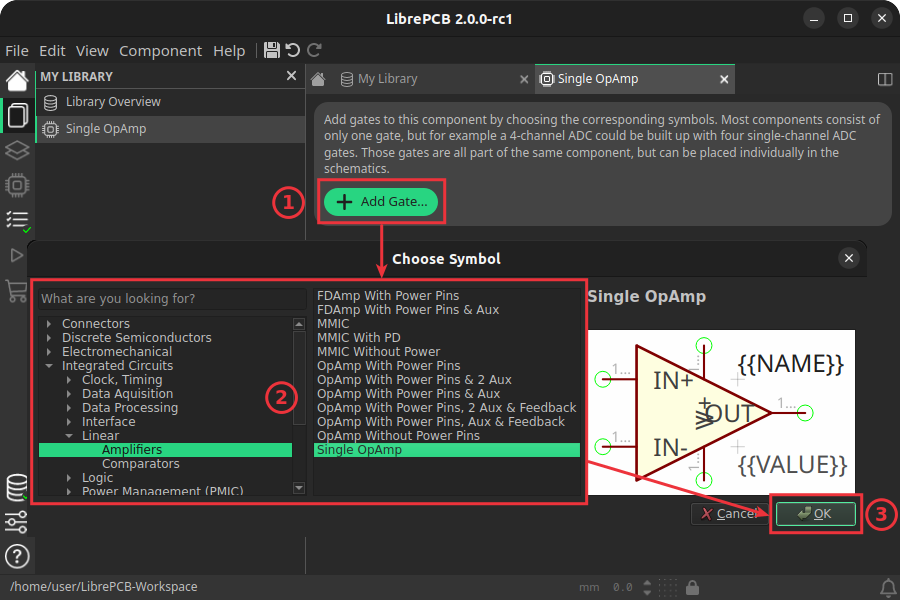
Task: Click the Add Gate button
Action: [x=381, y=201]
